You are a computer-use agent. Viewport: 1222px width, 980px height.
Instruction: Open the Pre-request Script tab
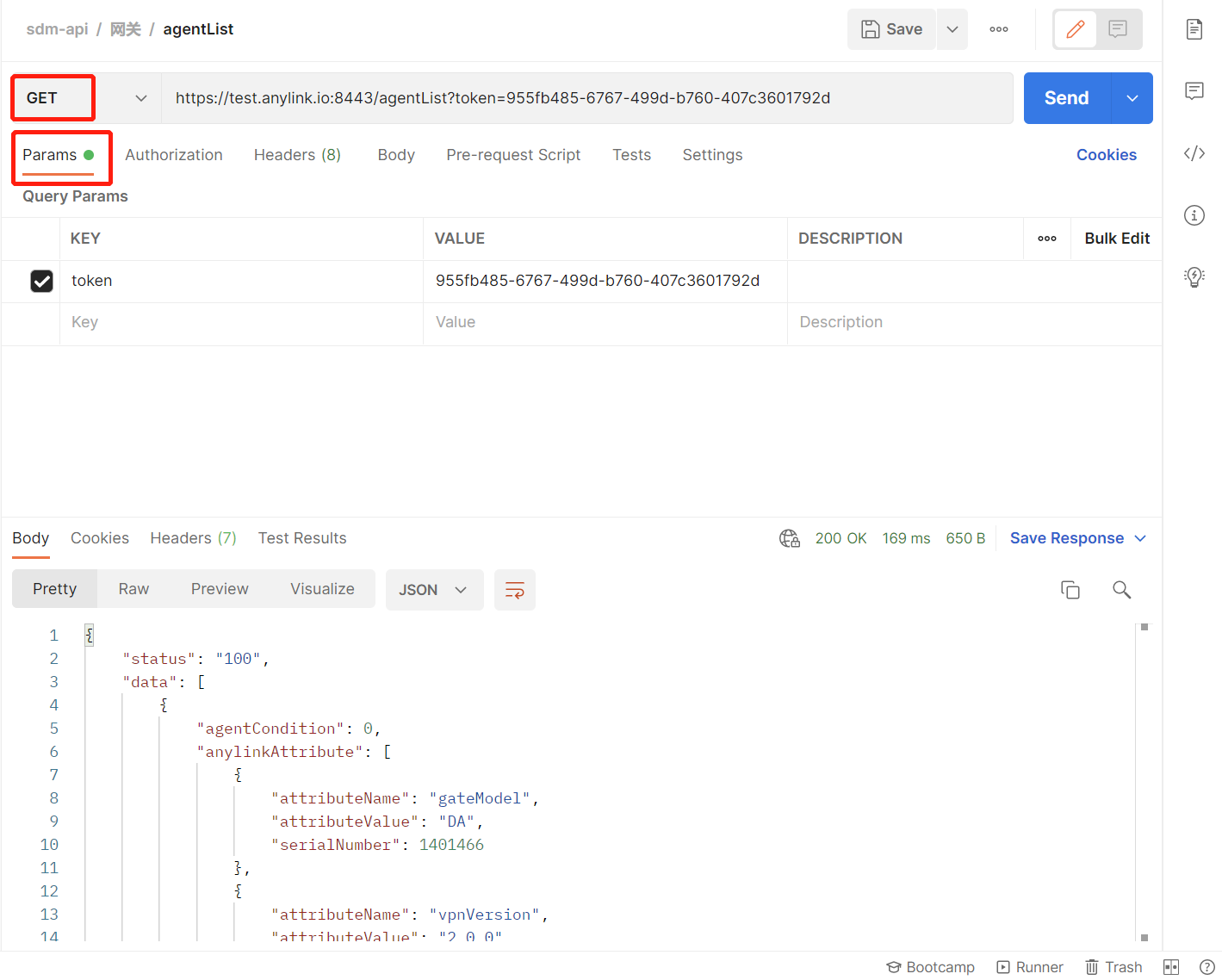(x=513, y=155)
